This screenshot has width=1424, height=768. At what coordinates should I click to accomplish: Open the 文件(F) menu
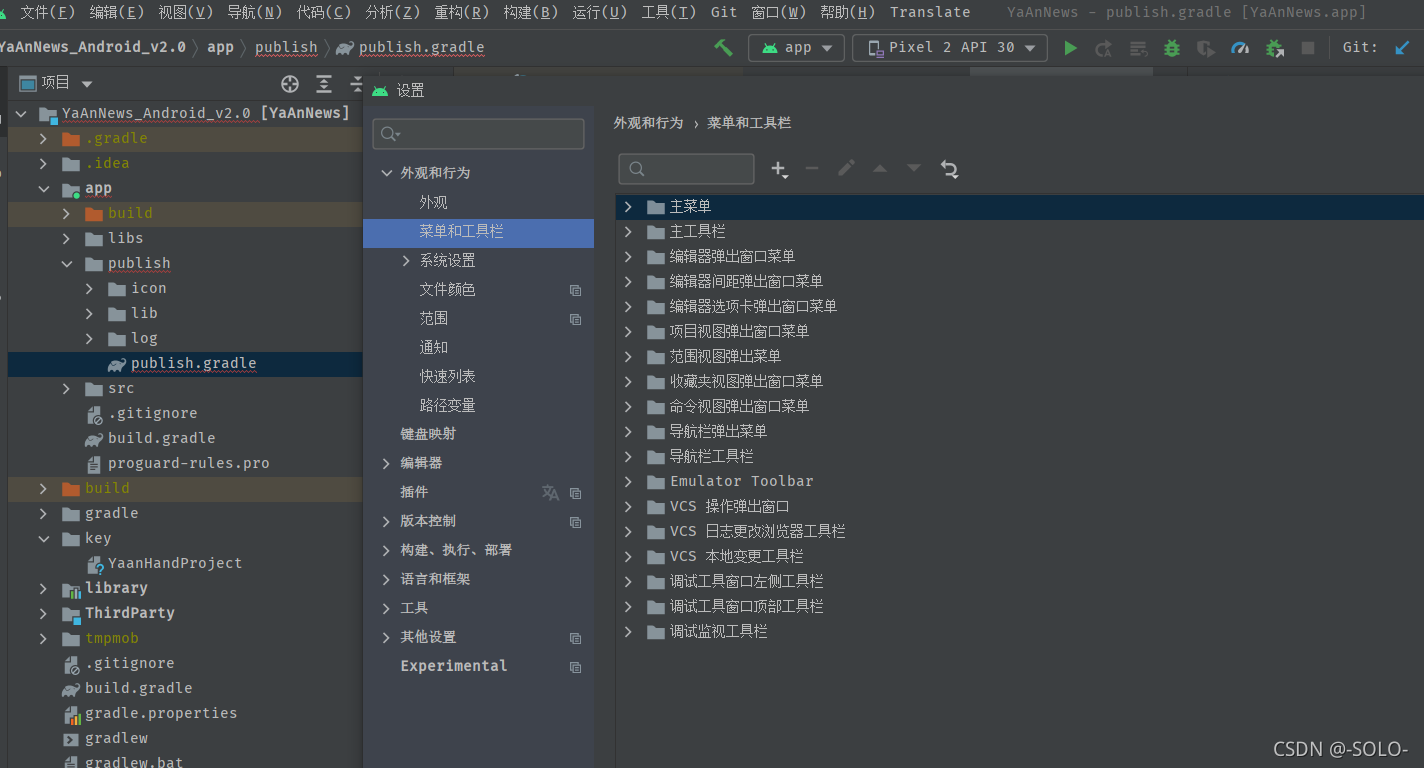48,12
